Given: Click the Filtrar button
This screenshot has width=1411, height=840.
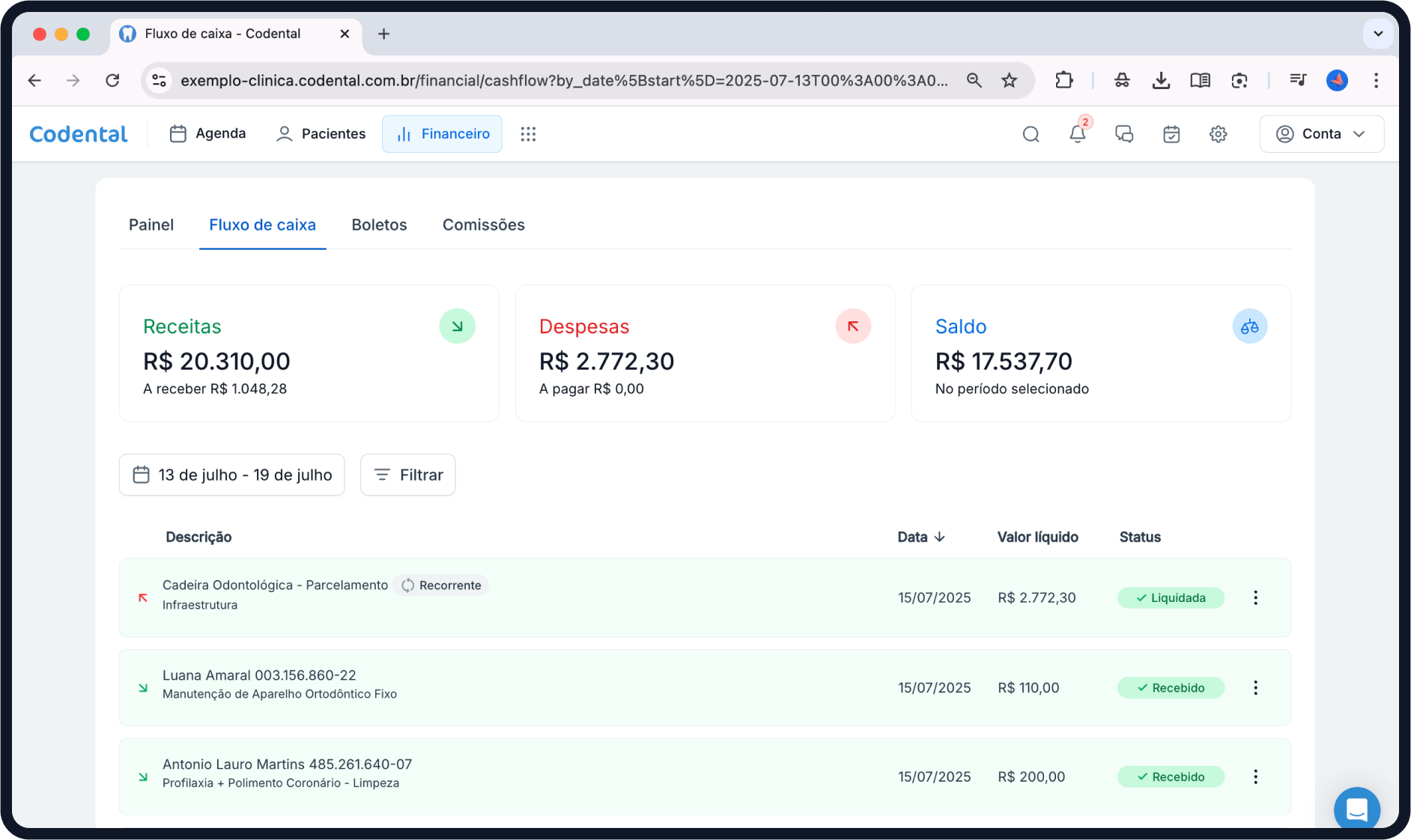Looking at the screenshot, I should tap(407, 475).
